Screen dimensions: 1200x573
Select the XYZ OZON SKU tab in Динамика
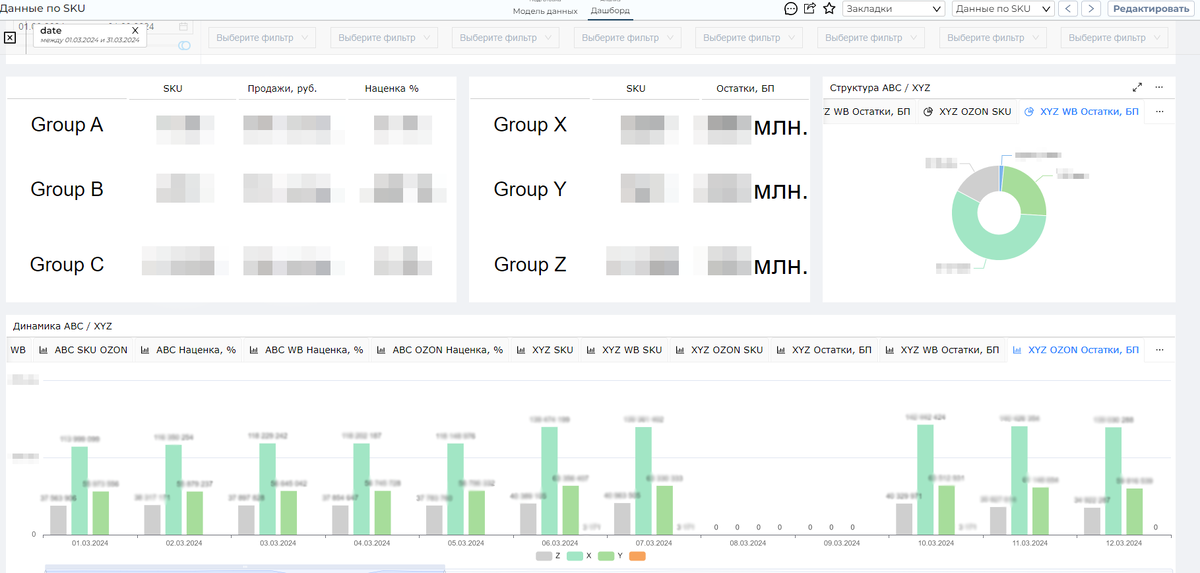click(x=719, y=350)
